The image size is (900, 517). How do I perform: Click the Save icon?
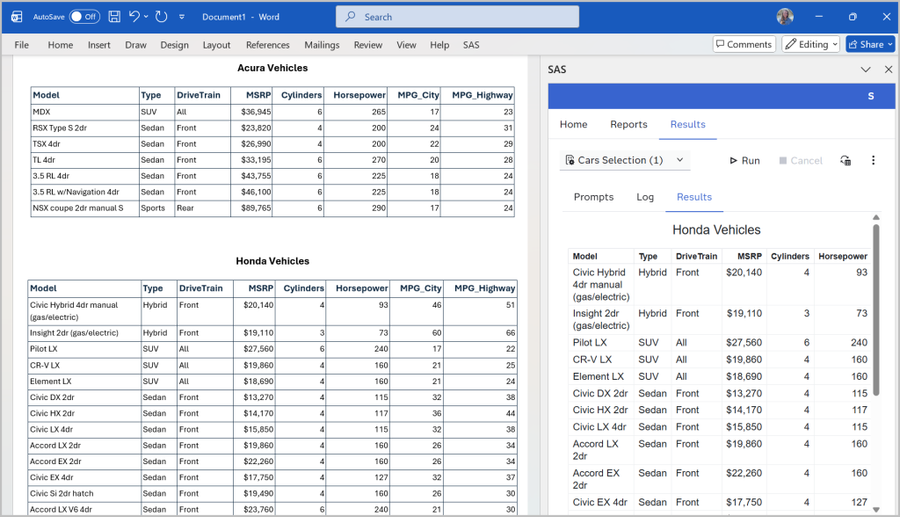[114, 17]
